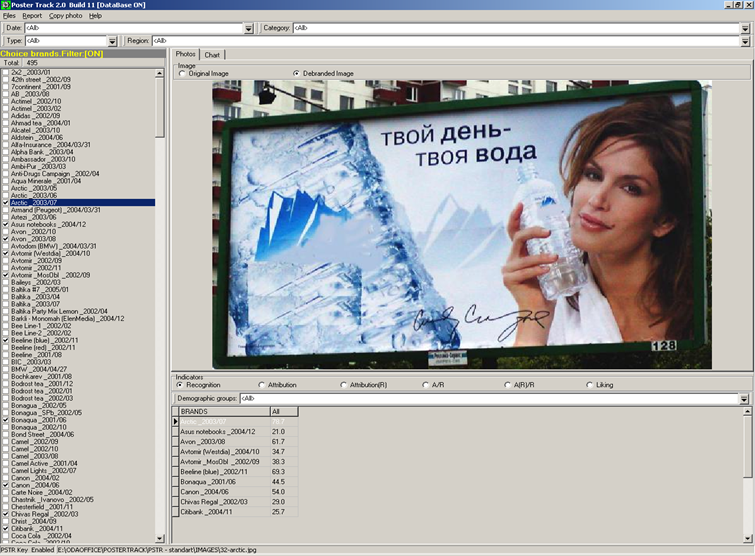Click the brand list scroll-up arrow
Viewport: 755px width, 556px height.
coord(160,74)
